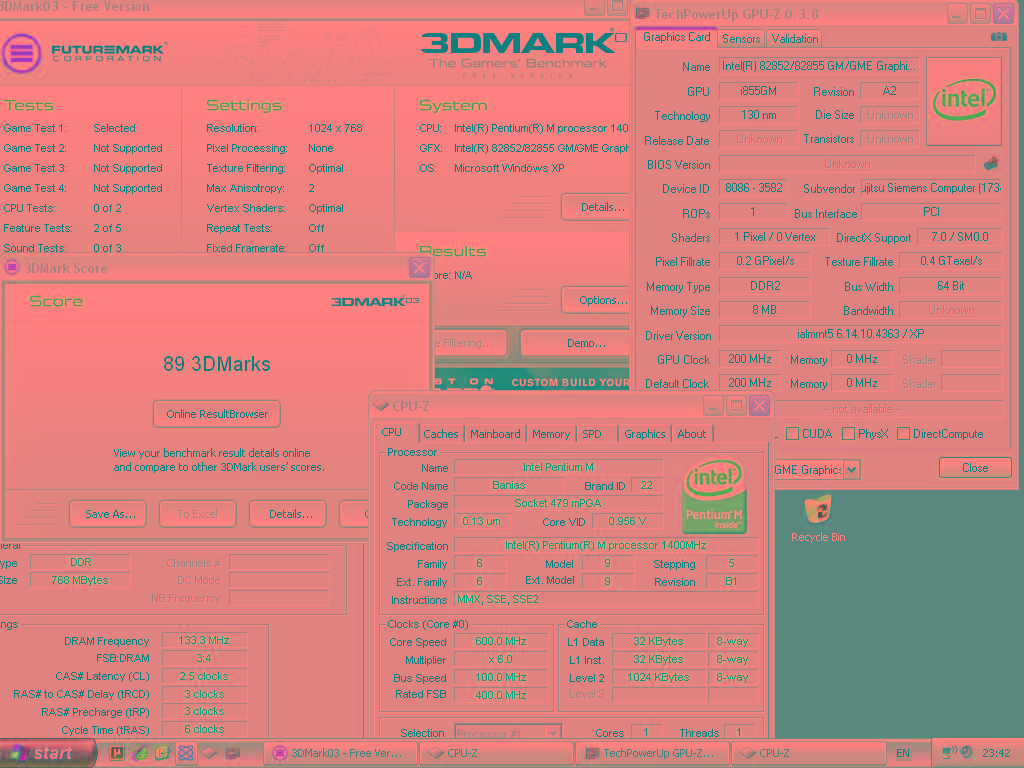The height and width of the screenshot is (768, 1024).
Task: Click the round tray icon beside the clock
Action: pyautogui.click(x=967, y=753)
